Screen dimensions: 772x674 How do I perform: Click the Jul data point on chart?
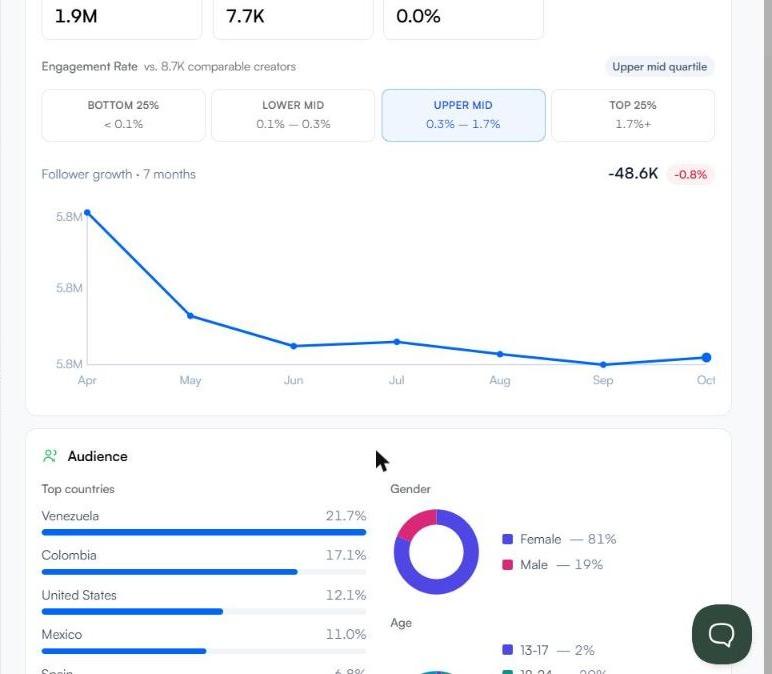(x=397, y=342)
